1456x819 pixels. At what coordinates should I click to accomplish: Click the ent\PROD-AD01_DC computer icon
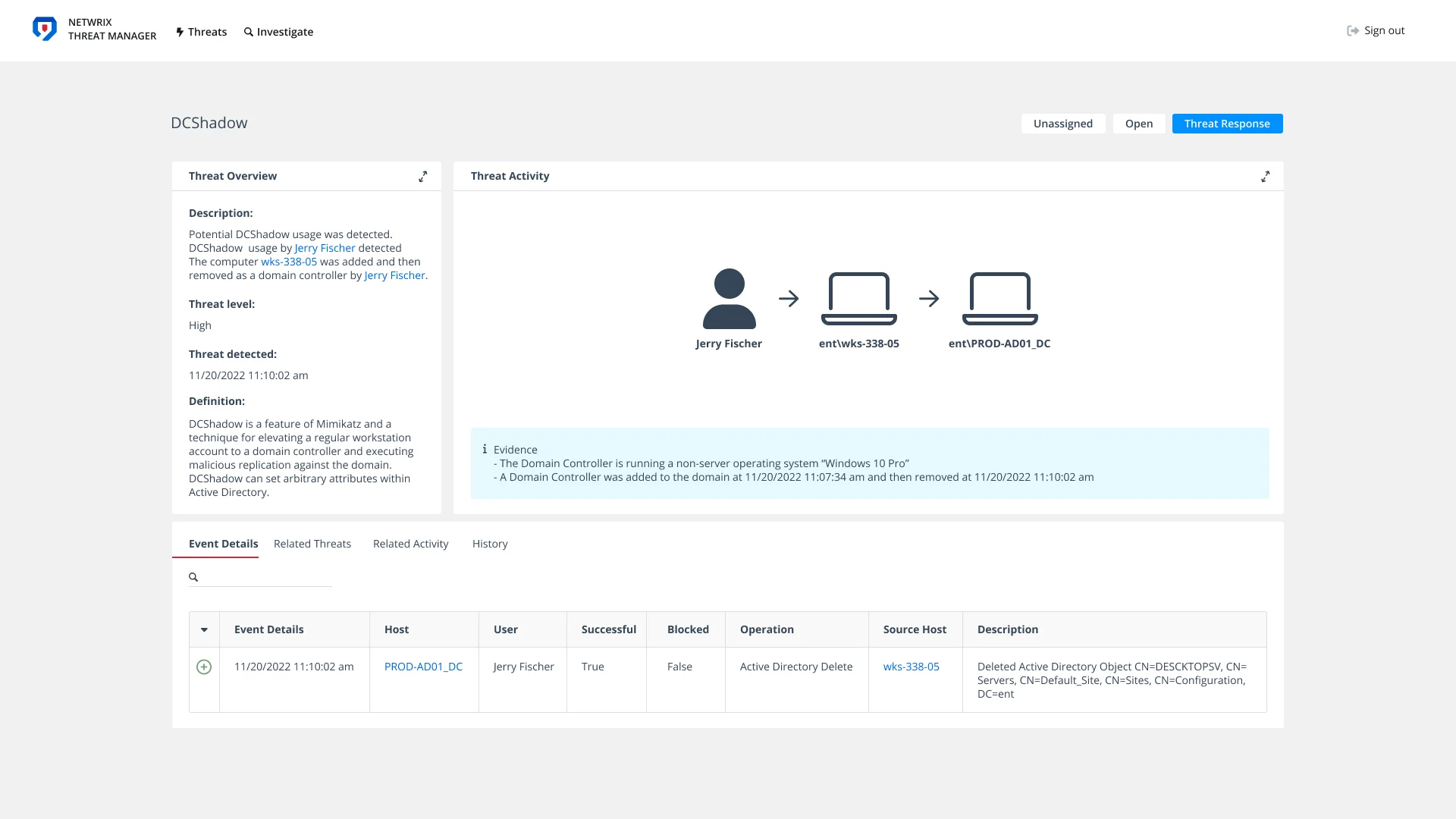click(999, 299)
